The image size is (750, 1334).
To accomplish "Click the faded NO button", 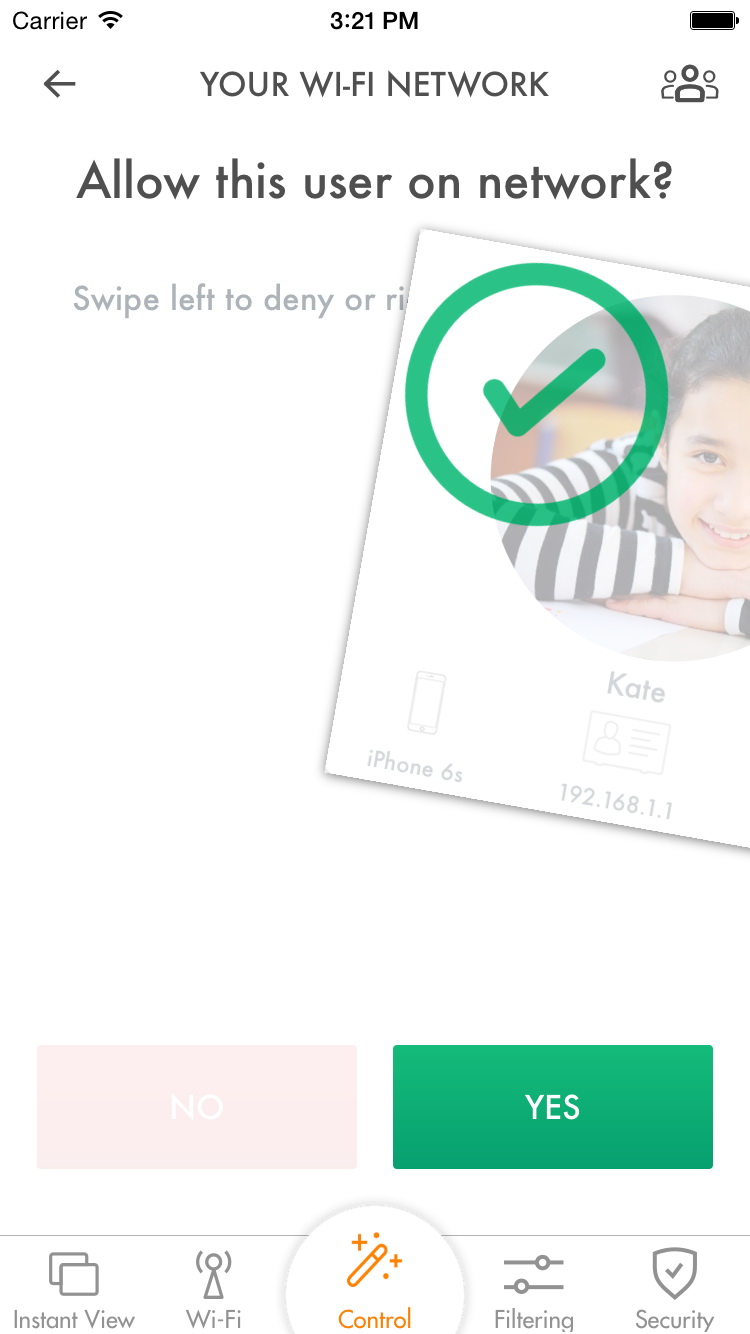I will pyautogui.click(x=197, y=1107).
